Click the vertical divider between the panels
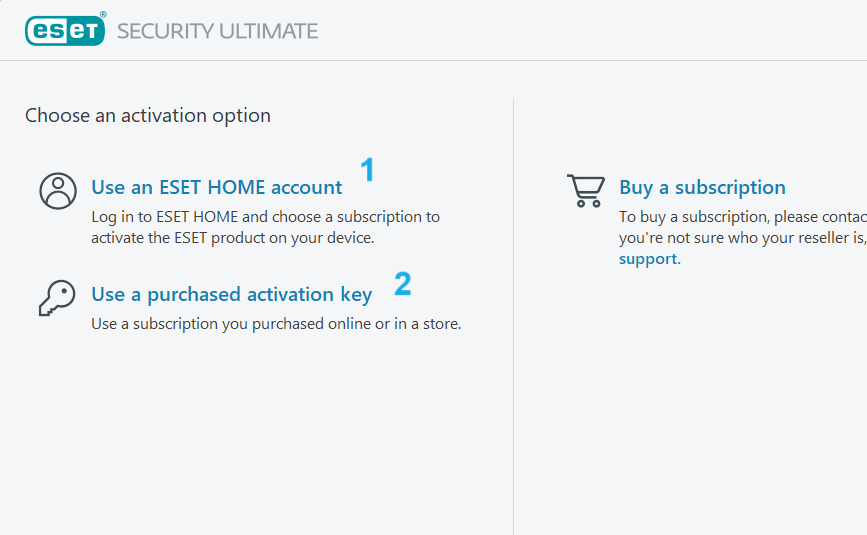Image resolution: width=867 pixels, height=535 pixels. [514, 320]
